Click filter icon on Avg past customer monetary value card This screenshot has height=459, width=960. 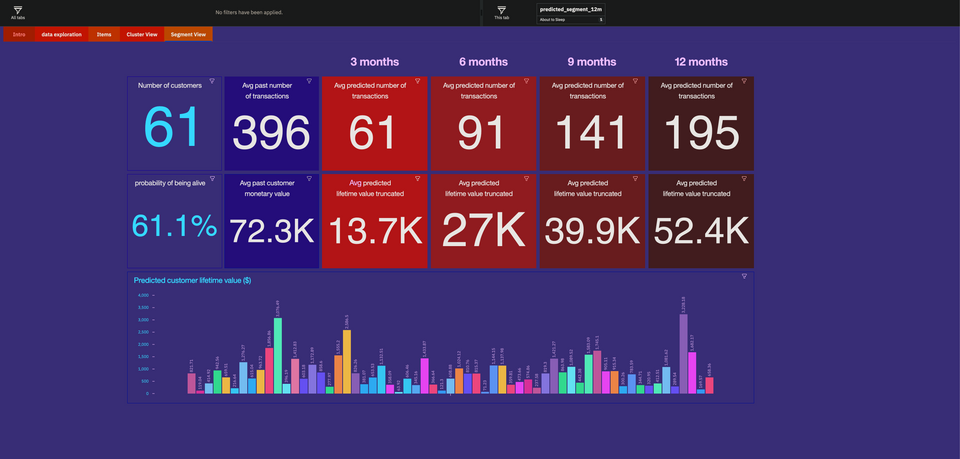coord(309,178)
